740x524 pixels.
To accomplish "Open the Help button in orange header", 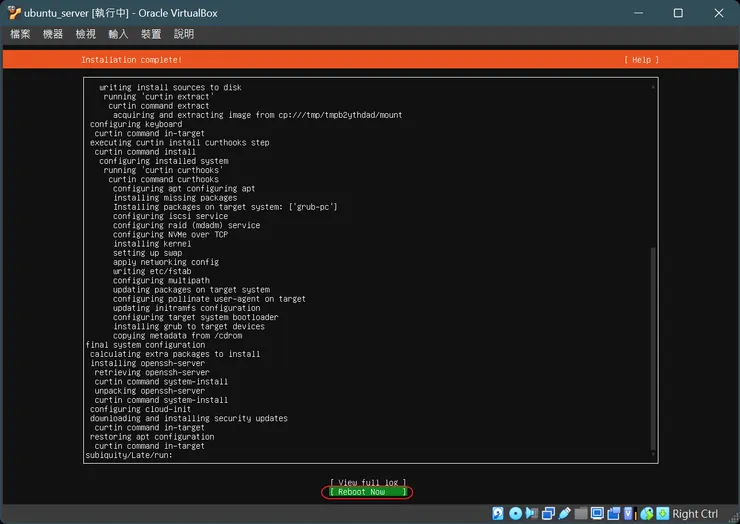I will pyautogui.click(x=641, y=60).
